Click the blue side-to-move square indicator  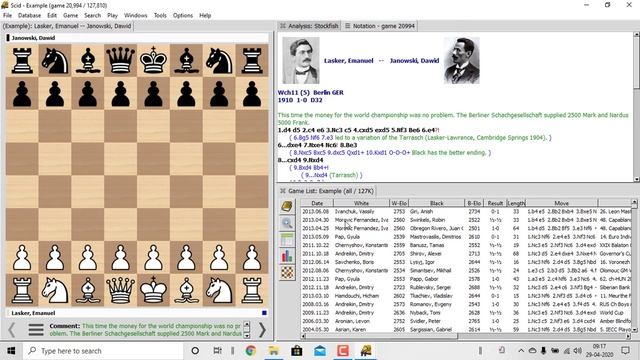(x=264, y=313)
